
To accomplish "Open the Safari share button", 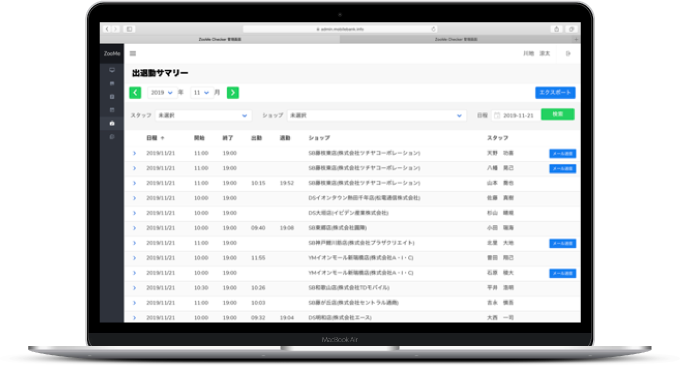I will click(556, 29).
